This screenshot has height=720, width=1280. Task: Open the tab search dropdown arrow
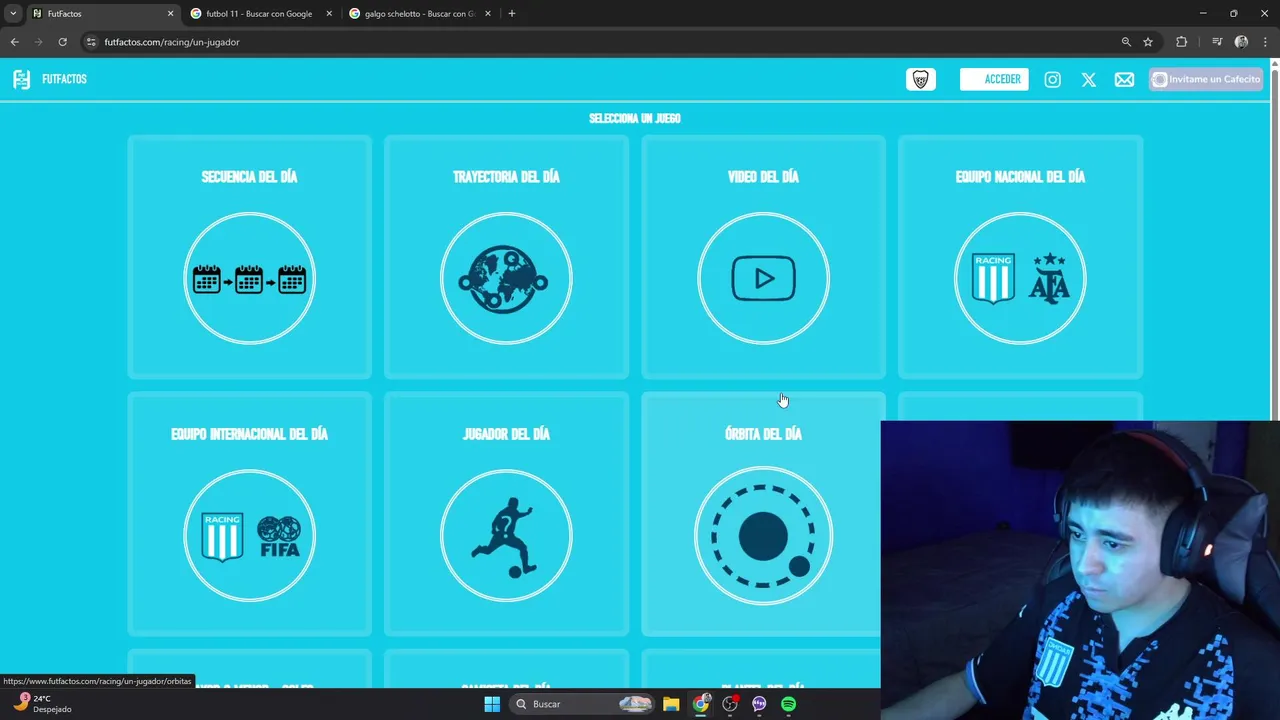pos(13,14)
